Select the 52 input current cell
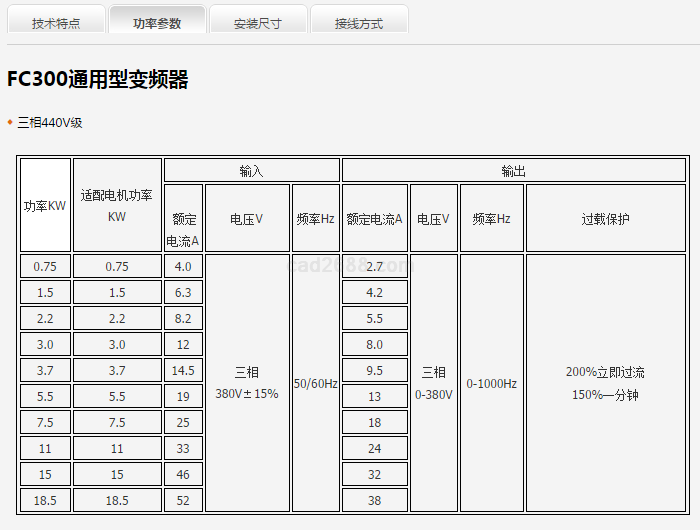Image resolution: width=700 pixels, height=530 pixels. click(x=183, y=500)
